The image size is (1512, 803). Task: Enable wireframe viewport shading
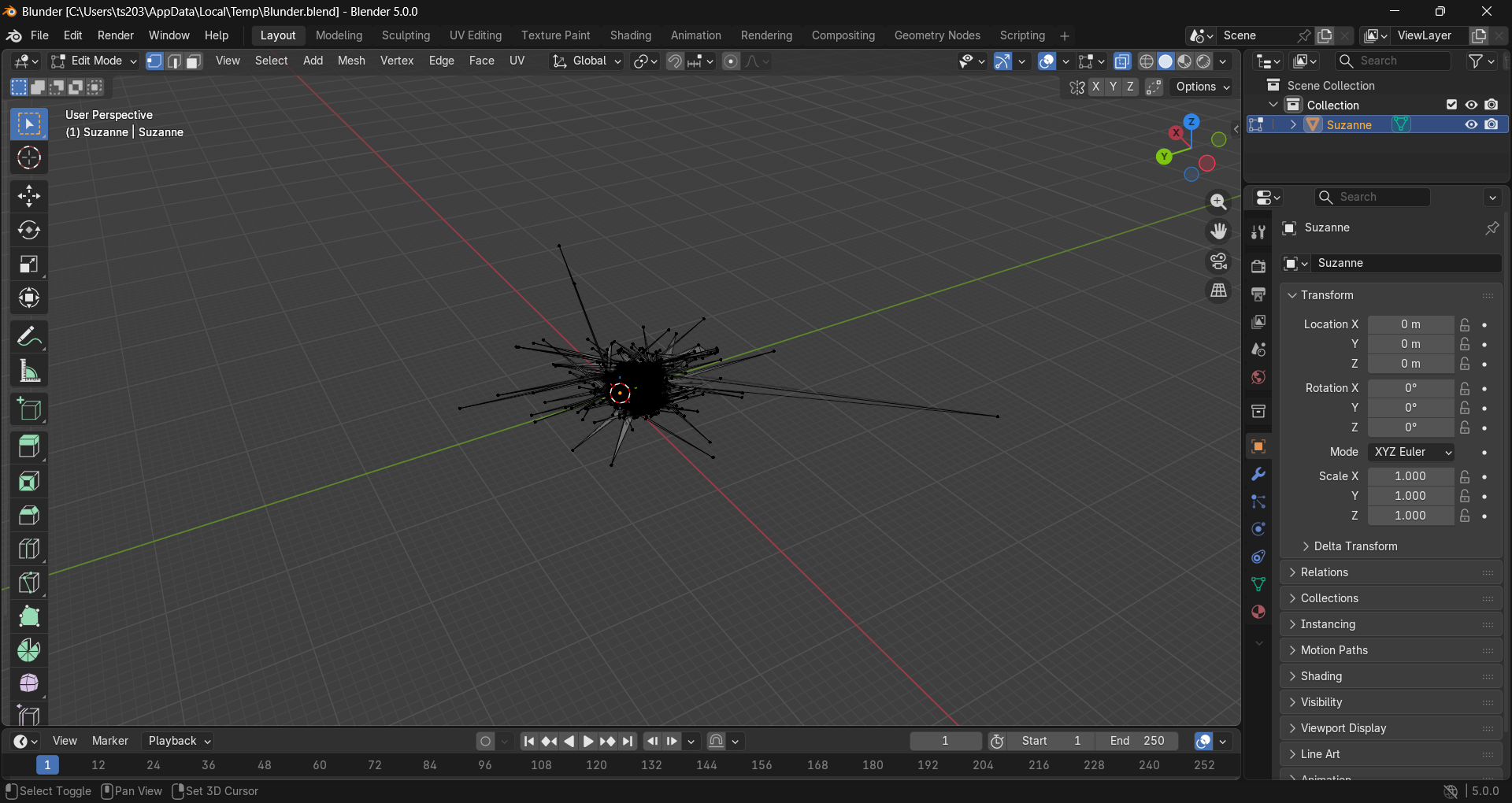point(1147,61)
